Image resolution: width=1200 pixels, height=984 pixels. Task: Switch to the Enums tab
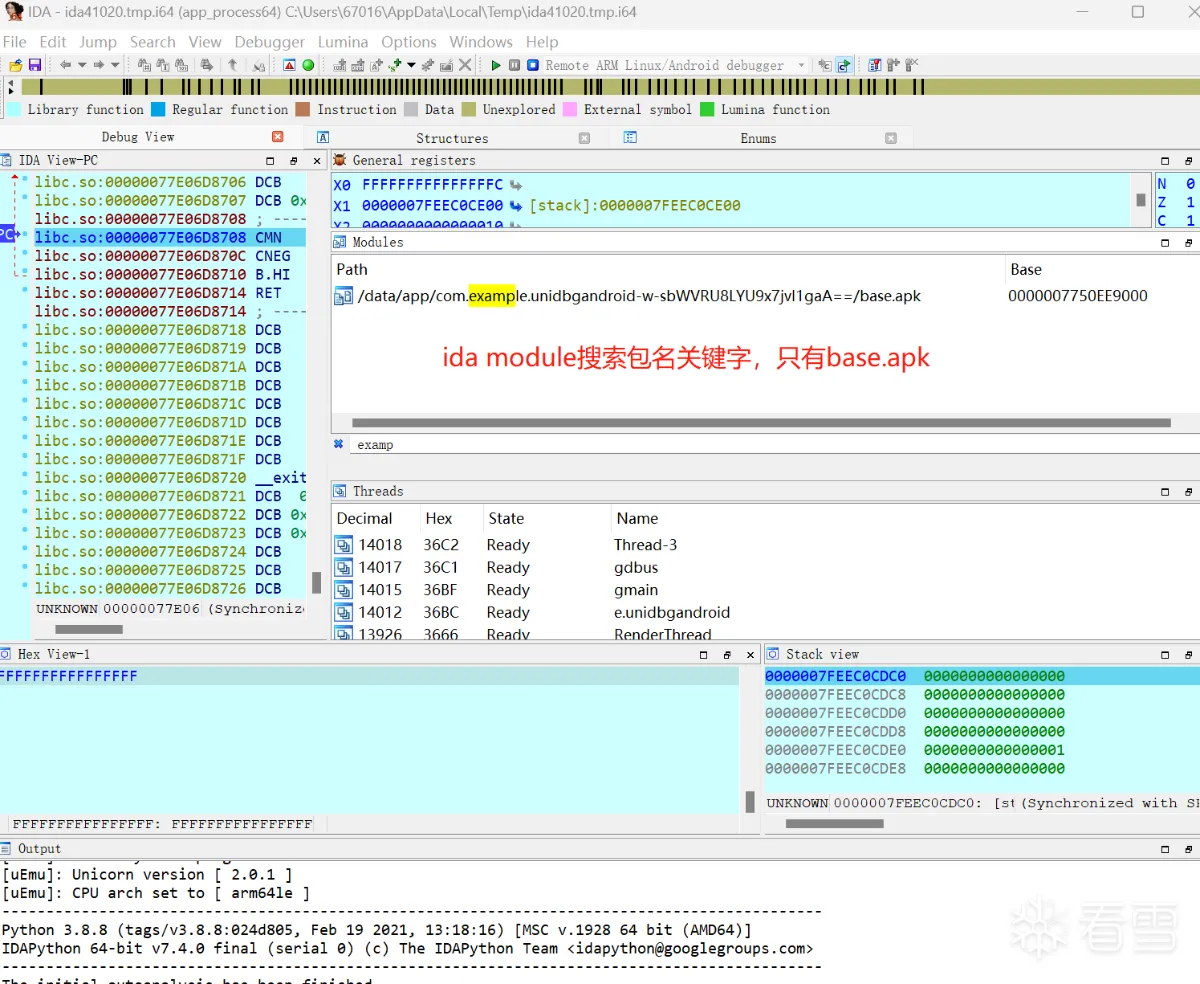tap(758, 137)
